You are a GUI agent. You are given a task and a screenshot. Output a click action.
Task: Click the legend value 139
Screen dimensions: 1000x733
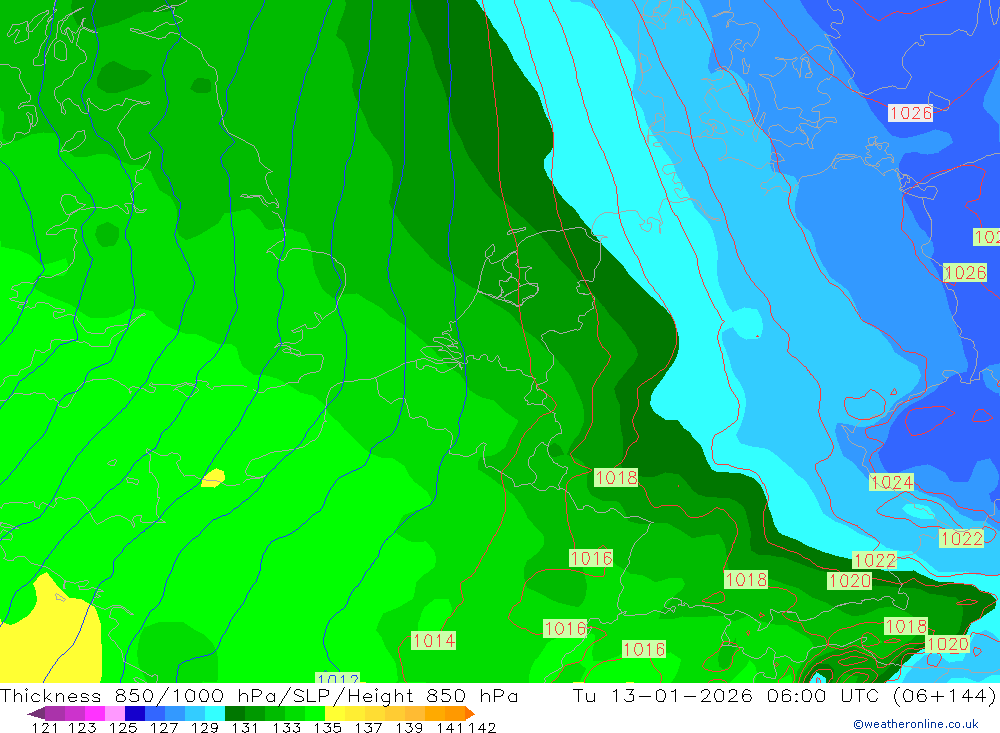click(409, 727)
